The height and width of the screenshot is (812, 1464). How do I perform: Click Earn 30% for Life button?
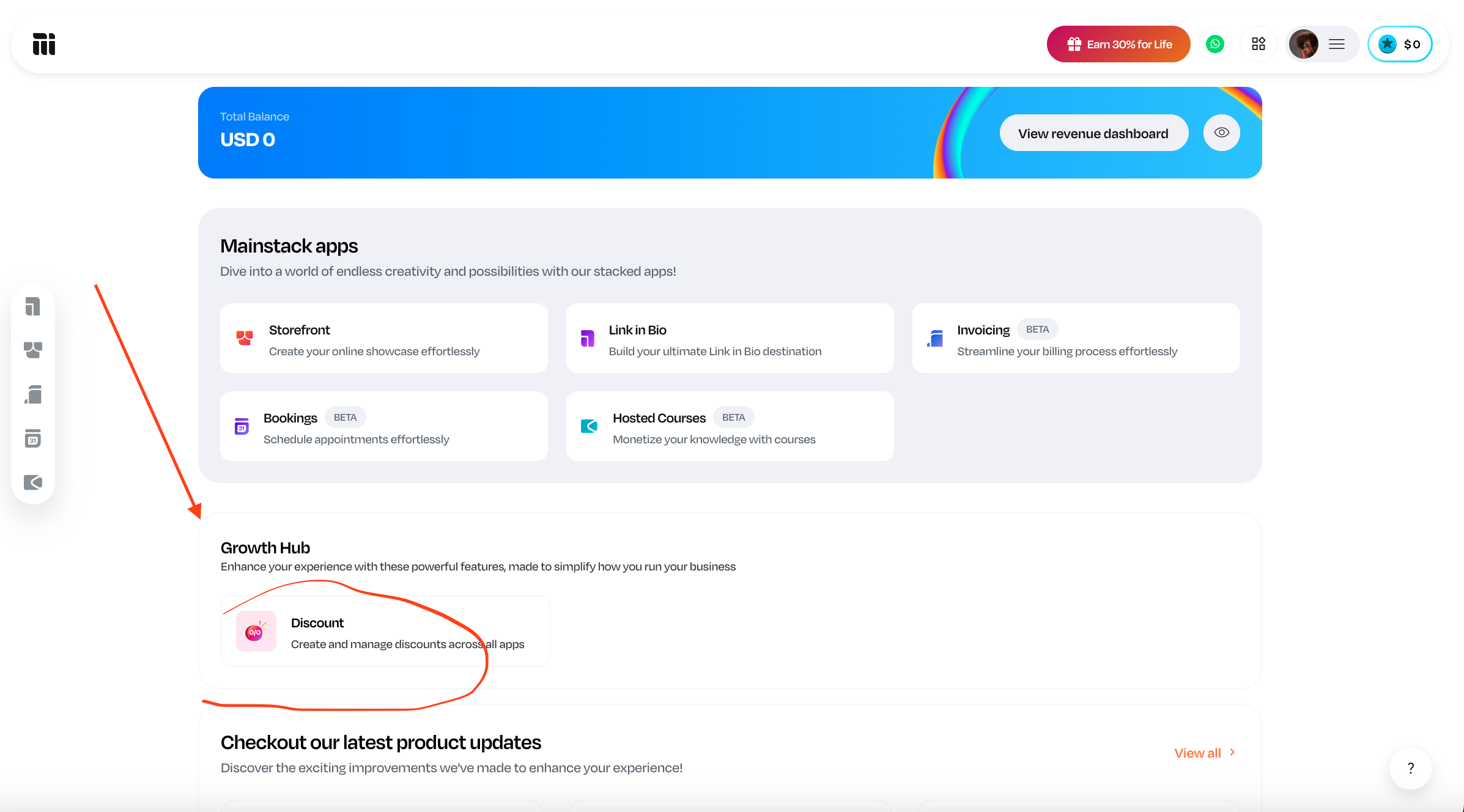pos(1118,44)
